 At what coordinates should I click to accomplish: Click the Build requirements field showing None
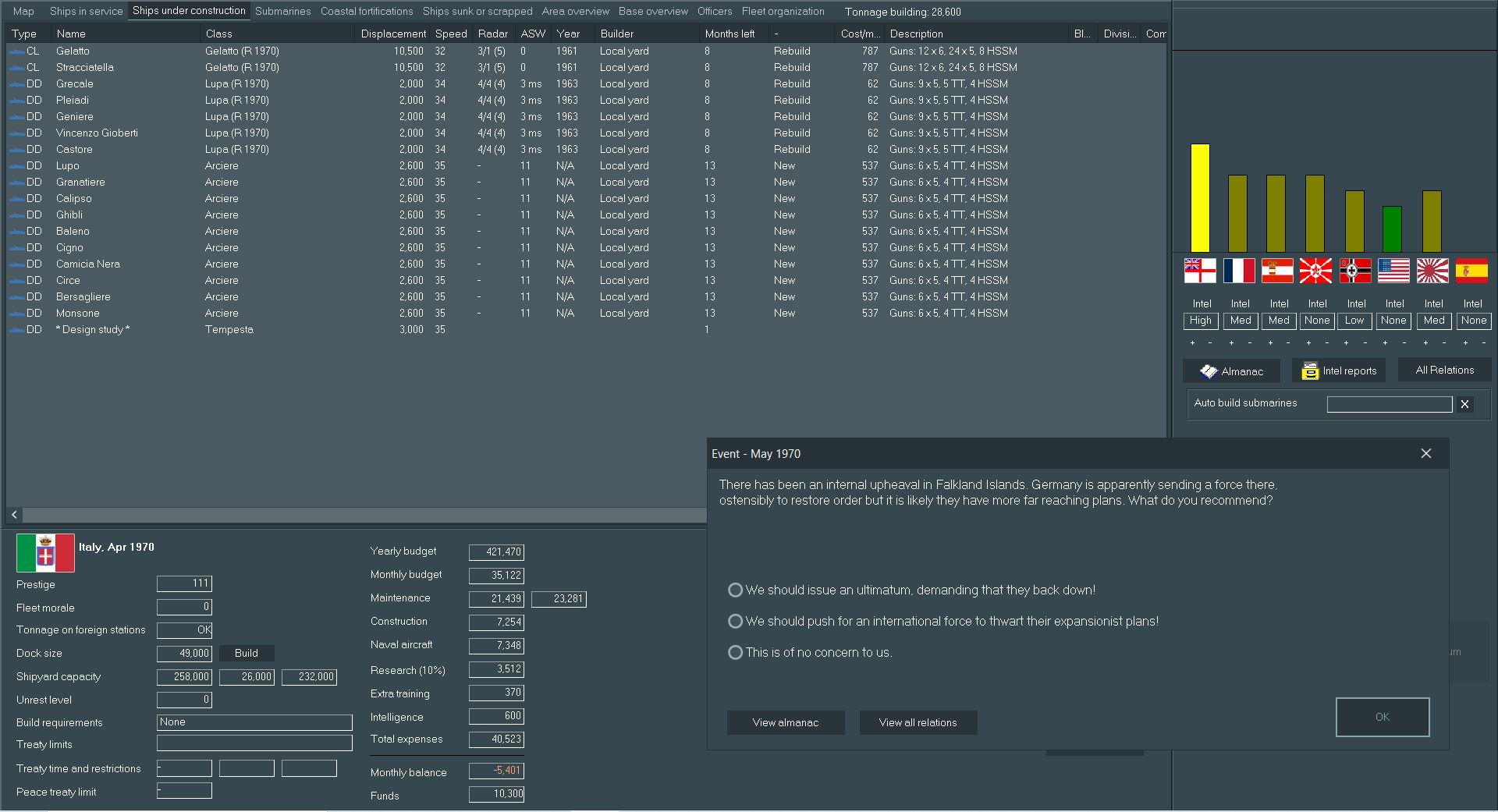click(254, 722)
